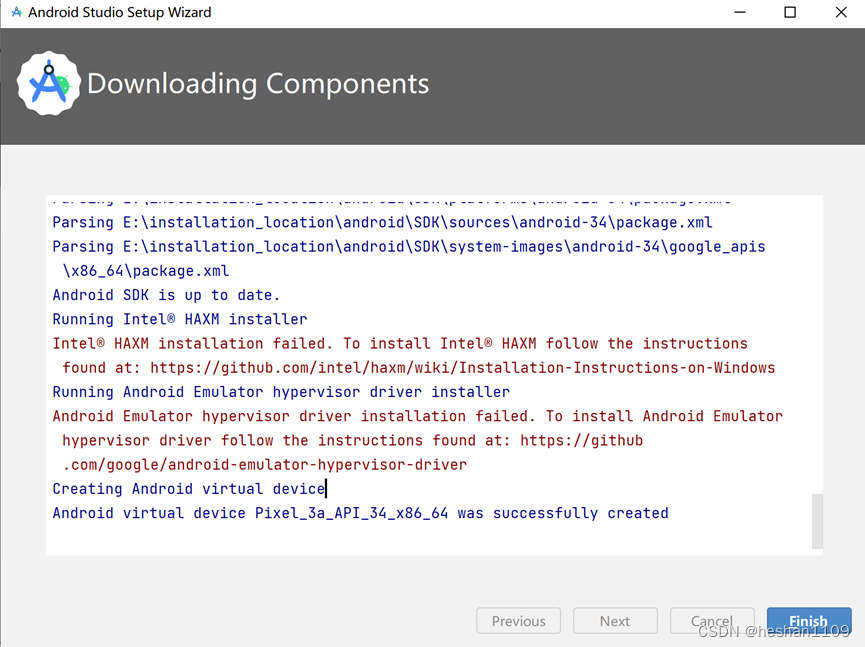Select the Android SDK is up to date line
Viewport: 865px width, 647px height.
(x=166, y=294)
